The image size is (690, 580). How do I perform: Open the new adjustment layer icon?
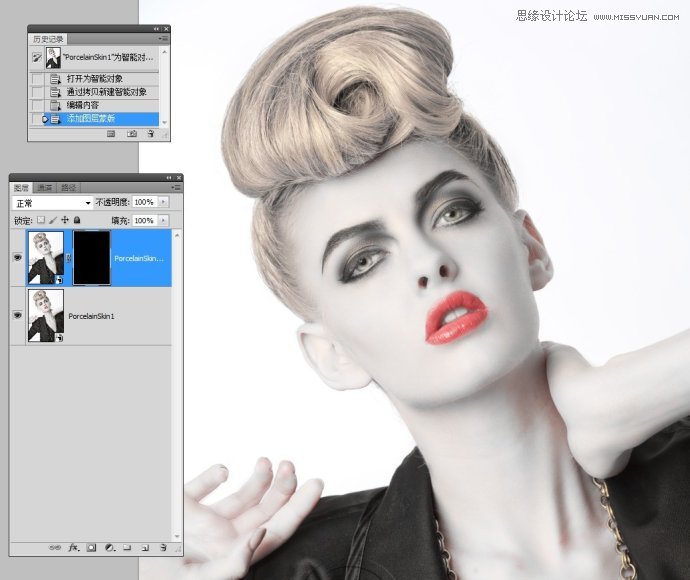point(109,547)
